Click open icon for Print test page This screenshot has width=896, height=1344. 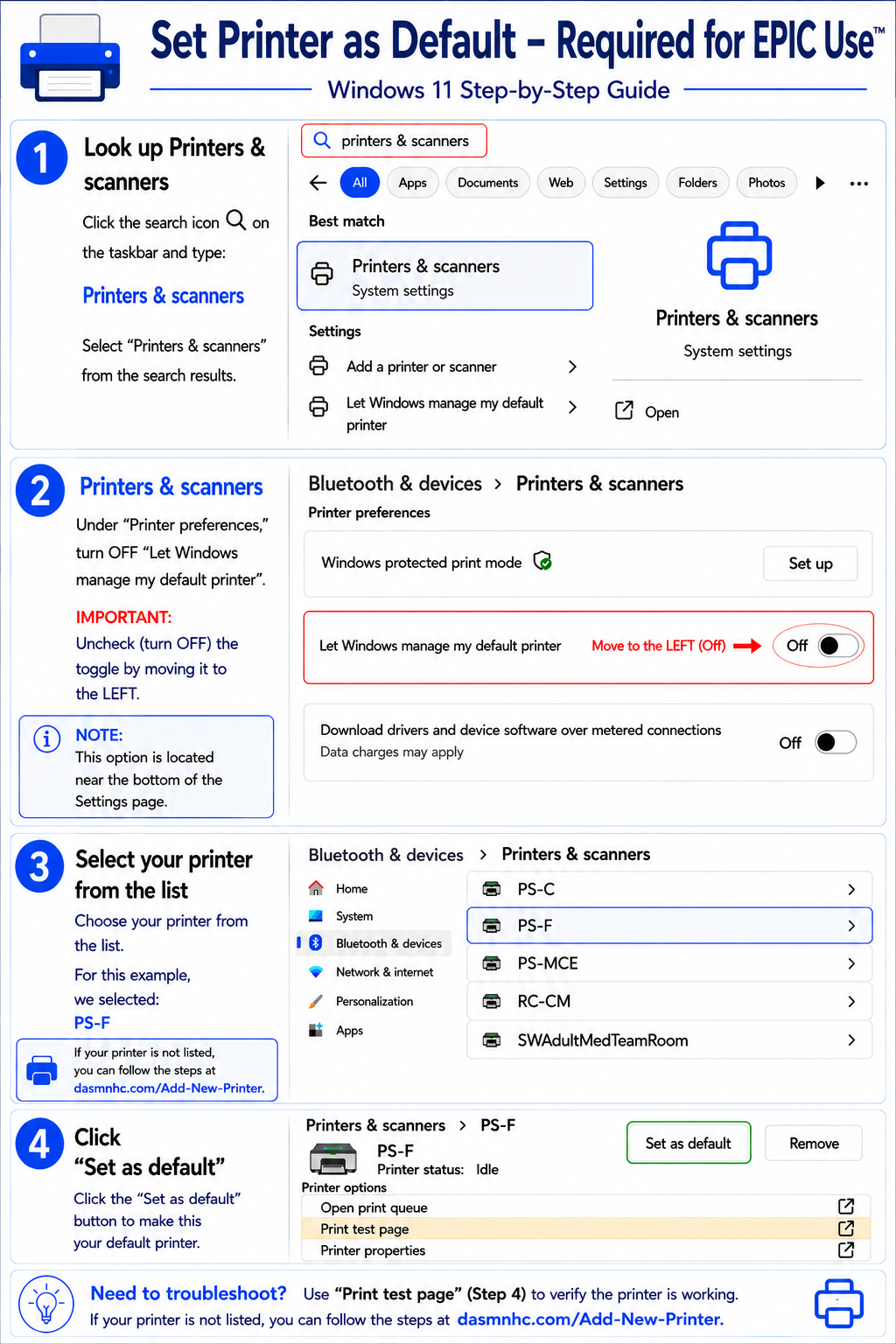[x=846, y=1228]
